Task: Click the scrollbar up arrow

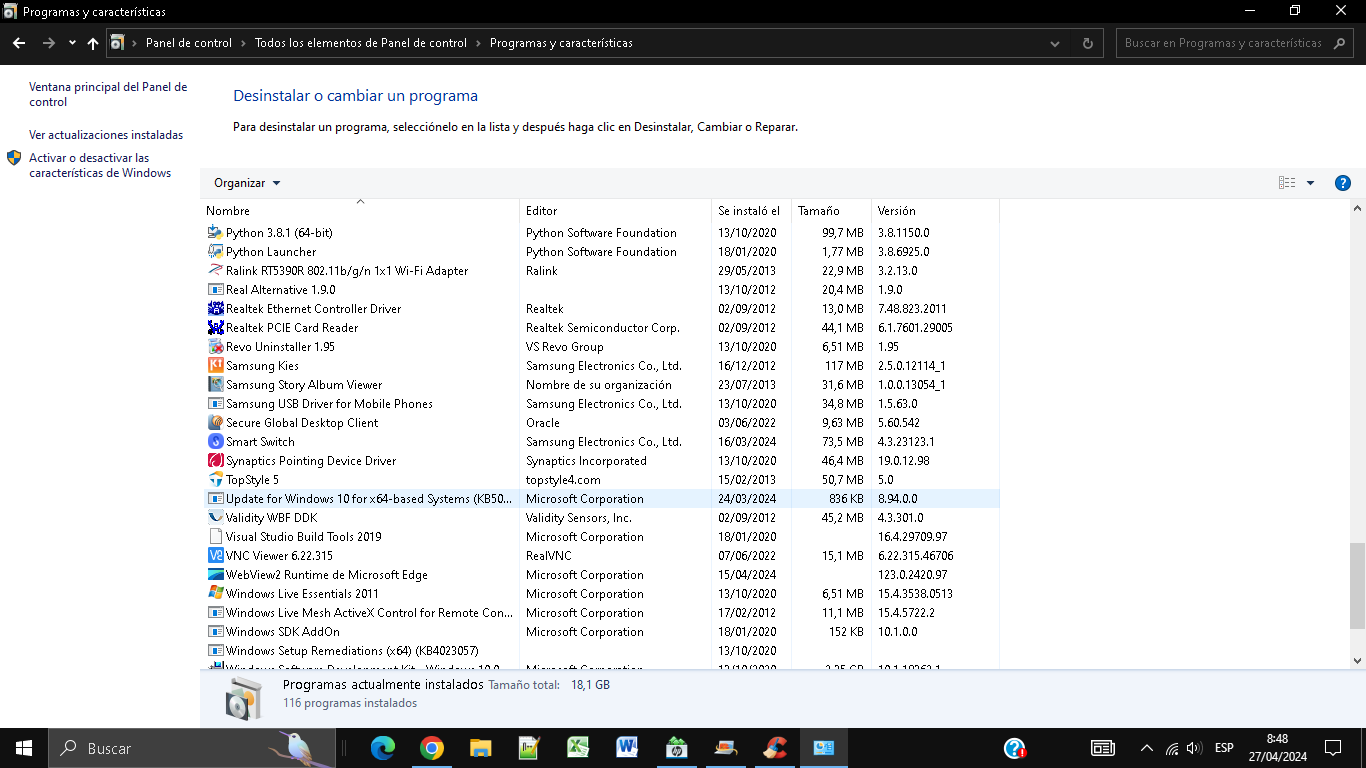Action: [x=1357, y=209]
